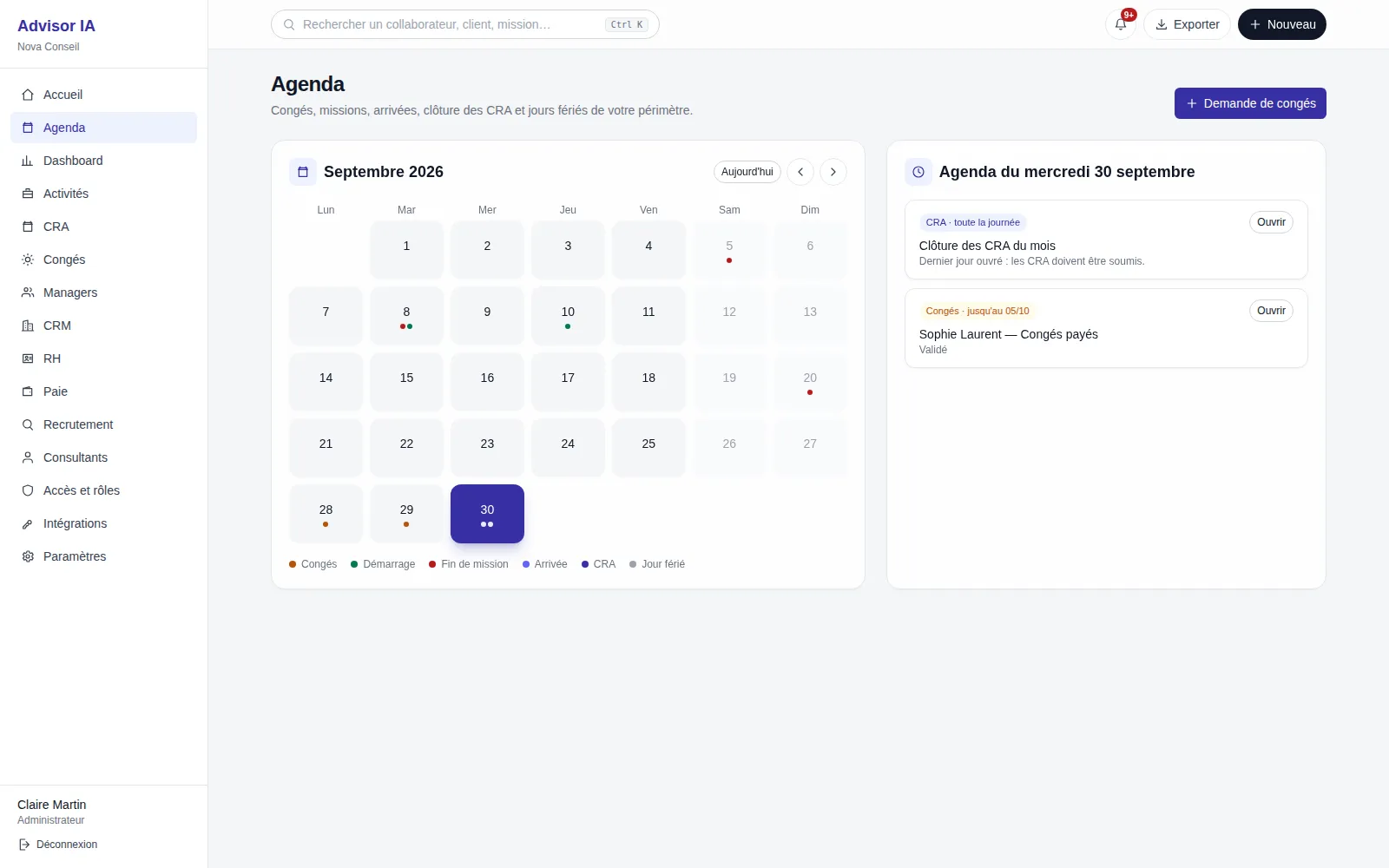Open the CRA sidebar menu item

tap(103, 227)
